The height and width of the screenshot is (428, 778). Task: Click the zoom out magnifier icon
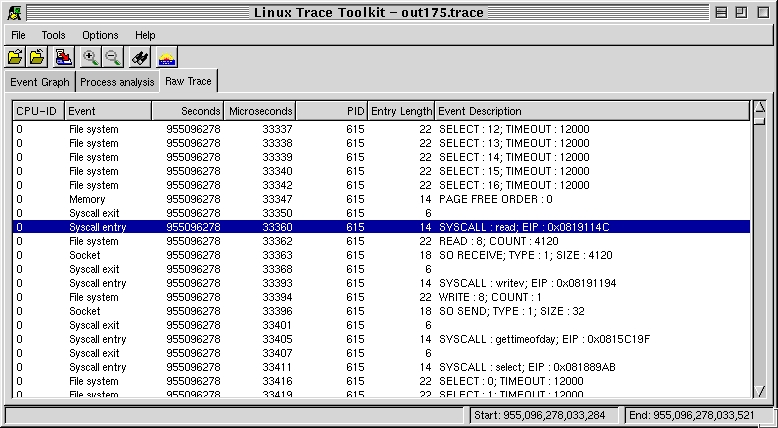pyautogui.click(x=113, y=58)
